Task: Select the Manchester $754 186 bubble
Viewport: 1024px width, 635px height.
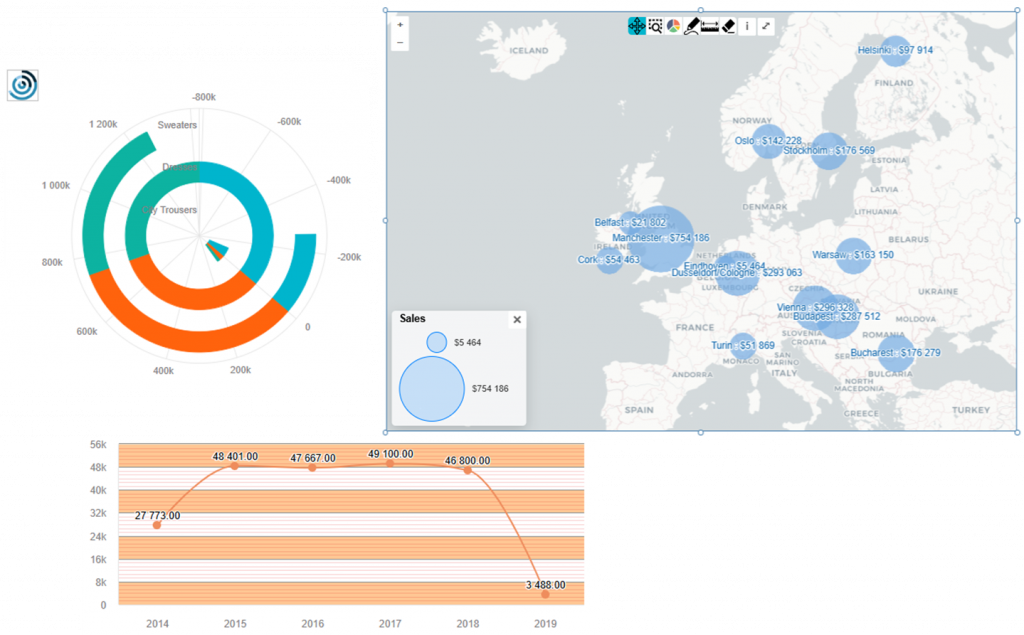Action: 660,238
